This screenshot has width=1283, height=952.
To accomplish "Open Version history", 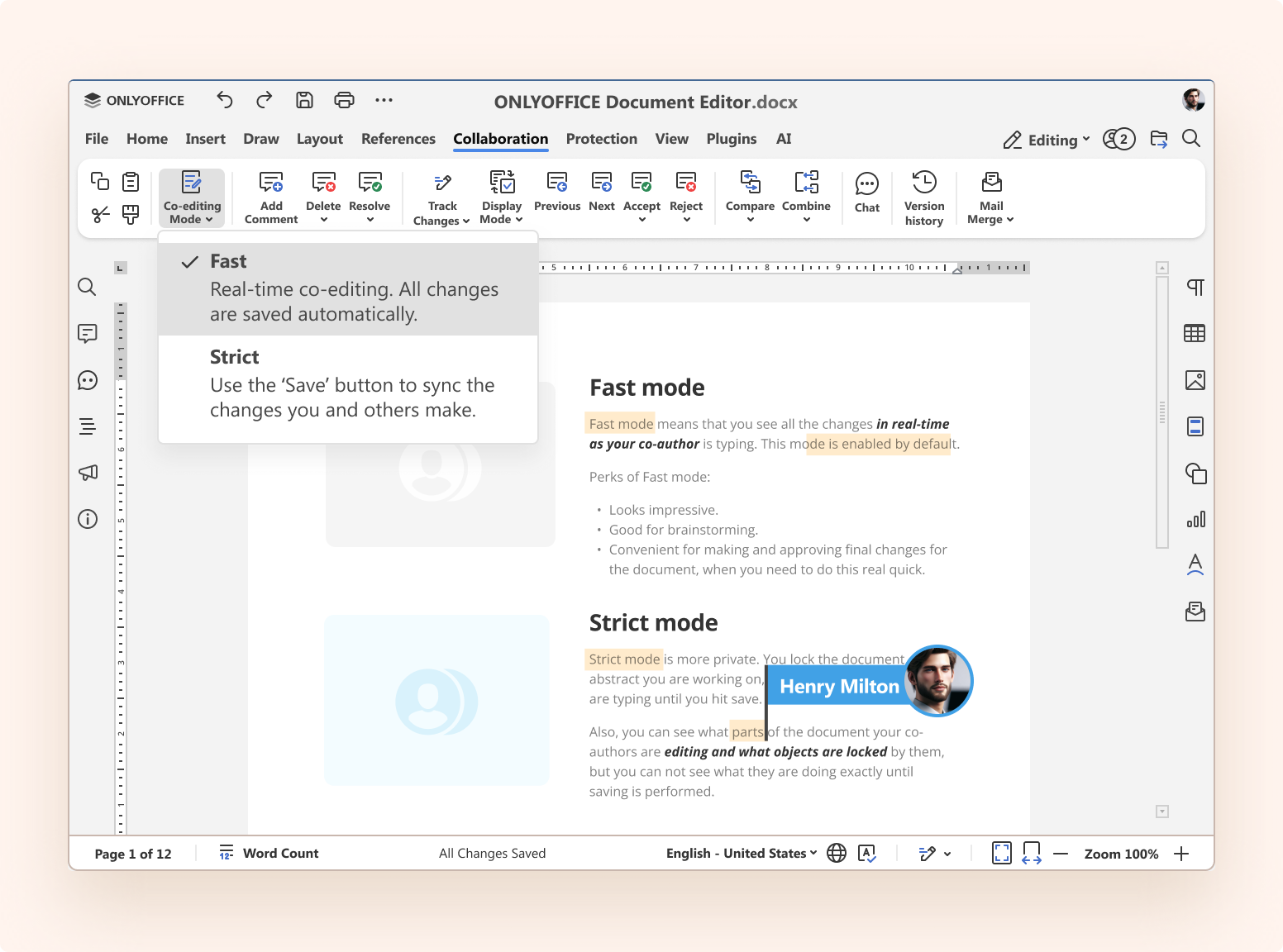I will point(923,197).
